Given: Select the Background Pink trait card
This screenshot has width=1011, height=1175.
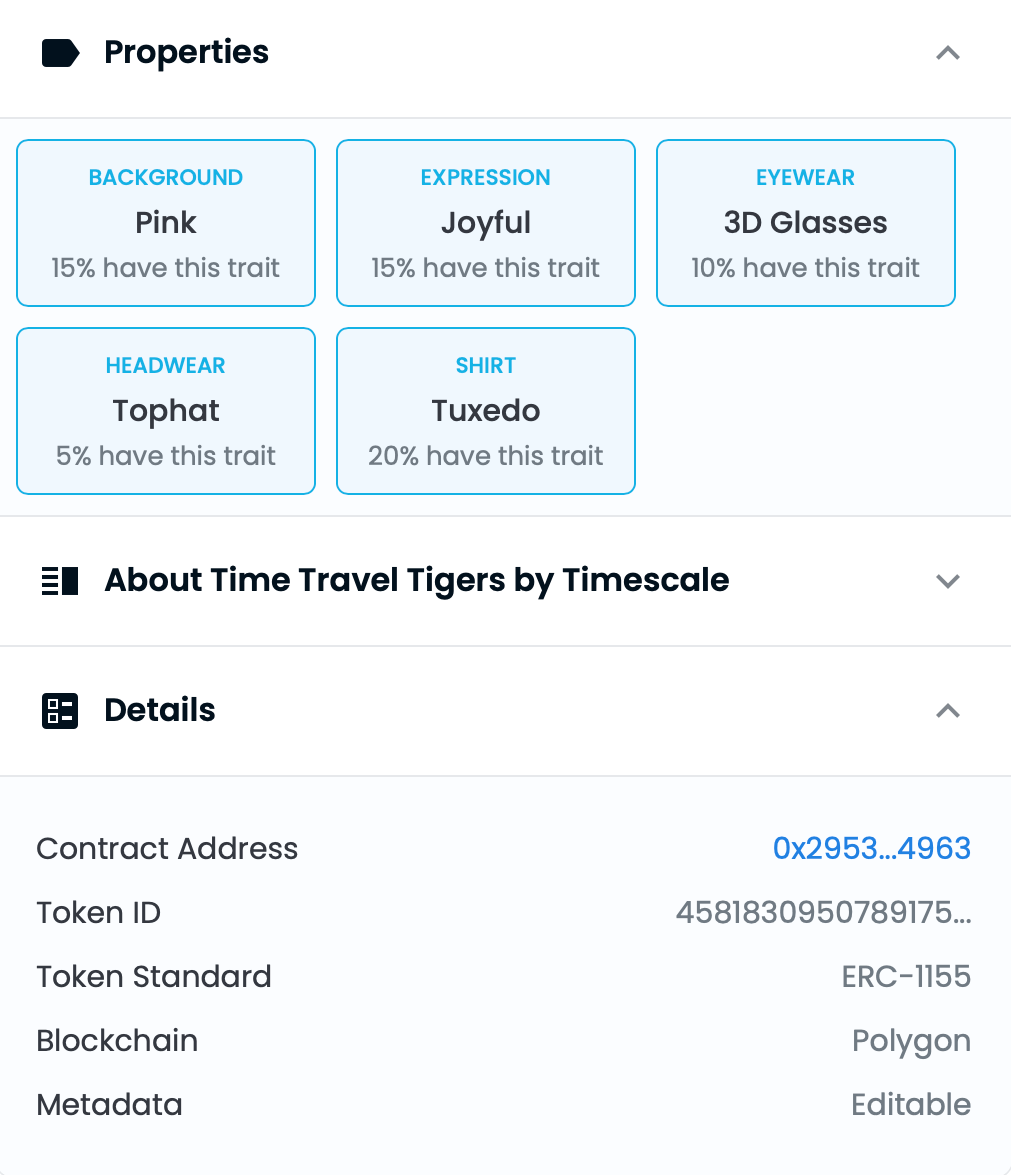Looking at the screenshot, I should [166, 223].
